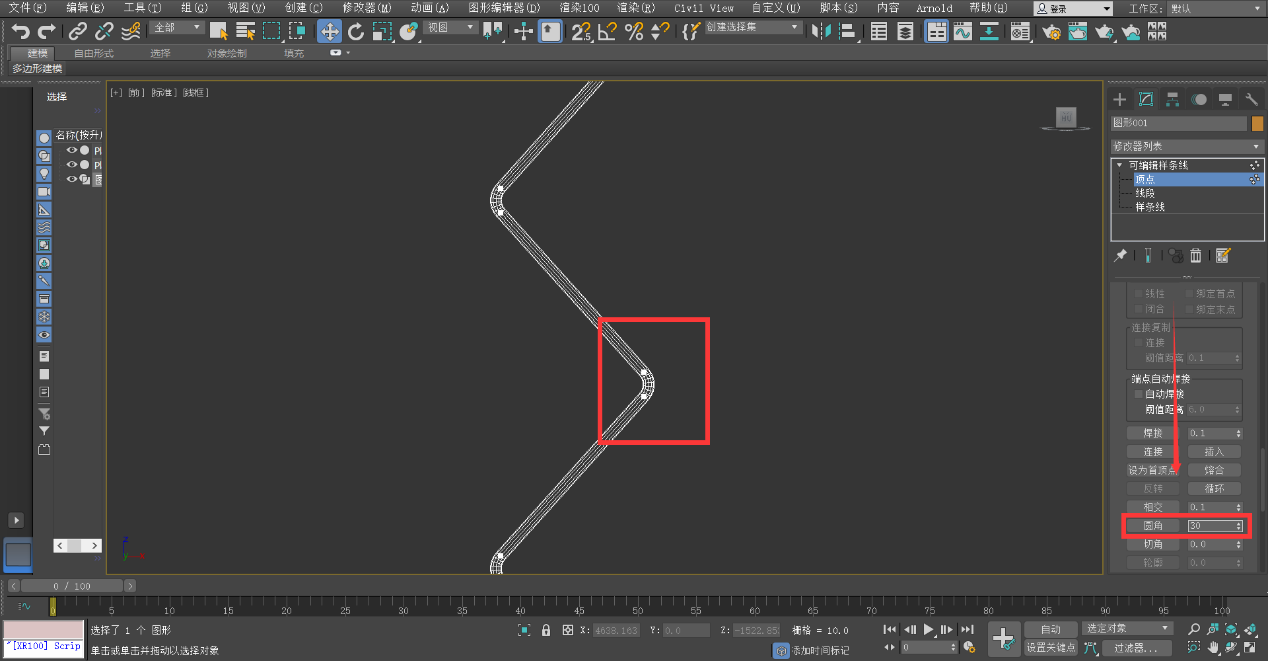
Task: Switch to the 自由形式 ribbon tab
Action: pos(94,53)
